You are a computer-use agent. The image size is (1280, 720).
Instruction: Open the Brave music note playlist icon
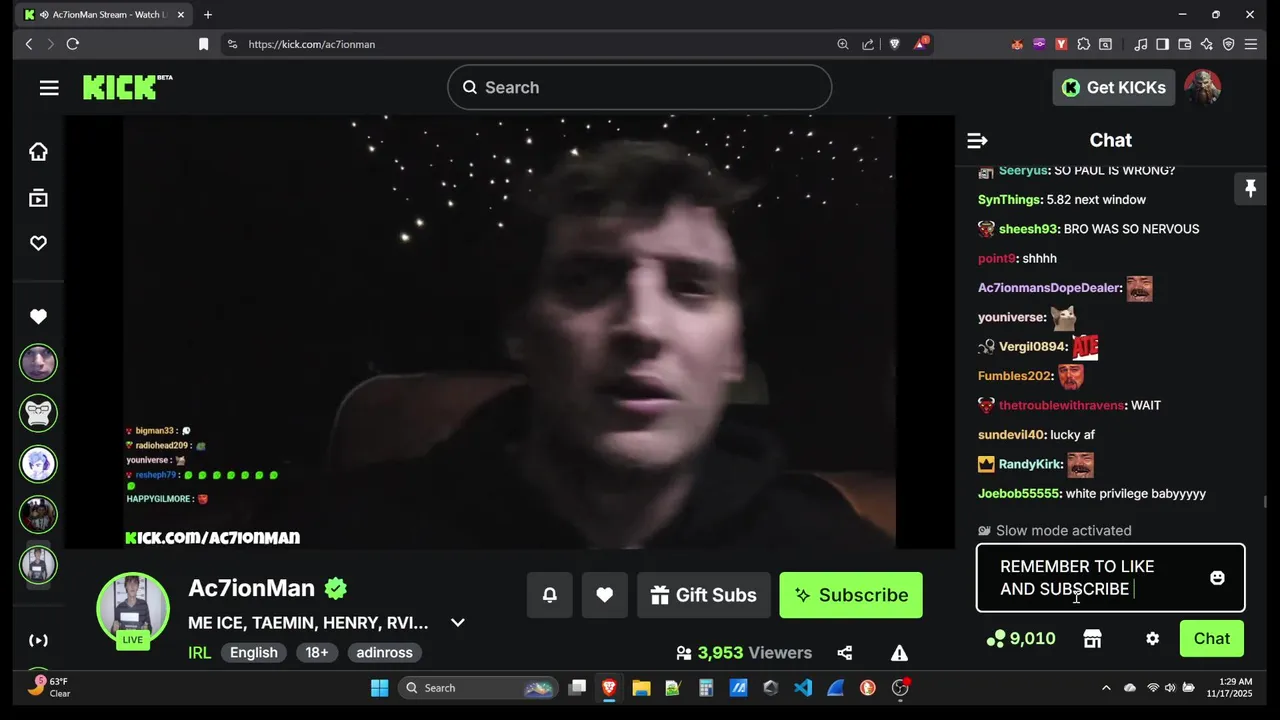[x=1141, y=44]
